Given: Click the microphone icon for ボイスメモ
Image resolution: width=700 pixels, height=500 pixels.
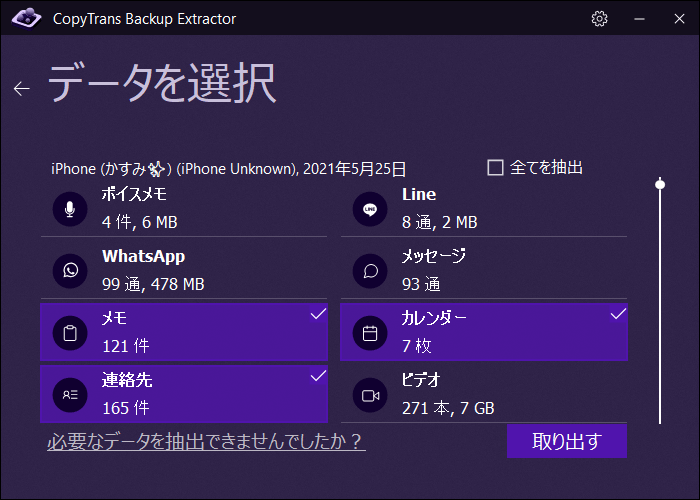Looking at the screenshot, I should coord(70,209).
